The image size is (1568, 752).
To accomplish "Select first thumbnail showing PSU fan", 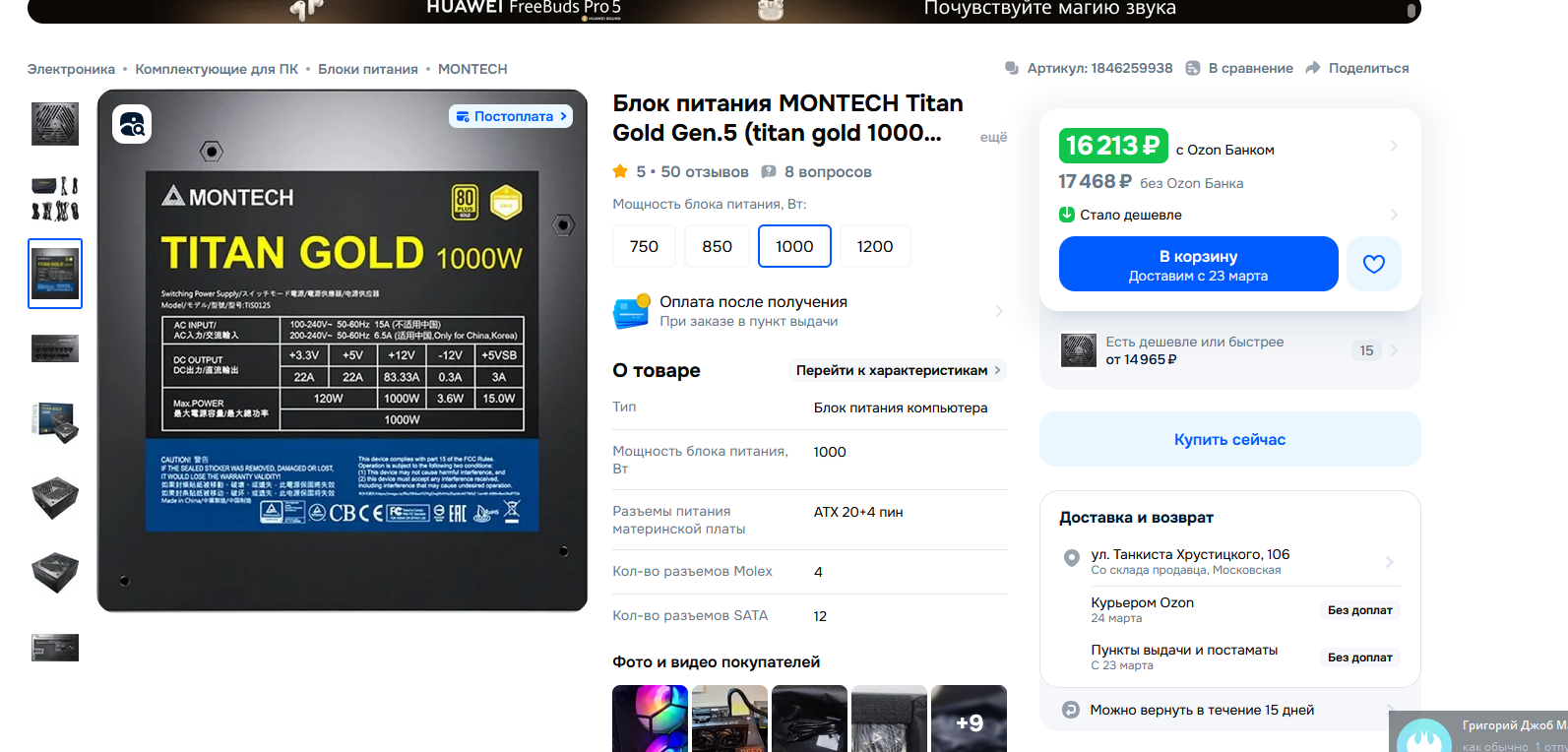I will 55,124.
